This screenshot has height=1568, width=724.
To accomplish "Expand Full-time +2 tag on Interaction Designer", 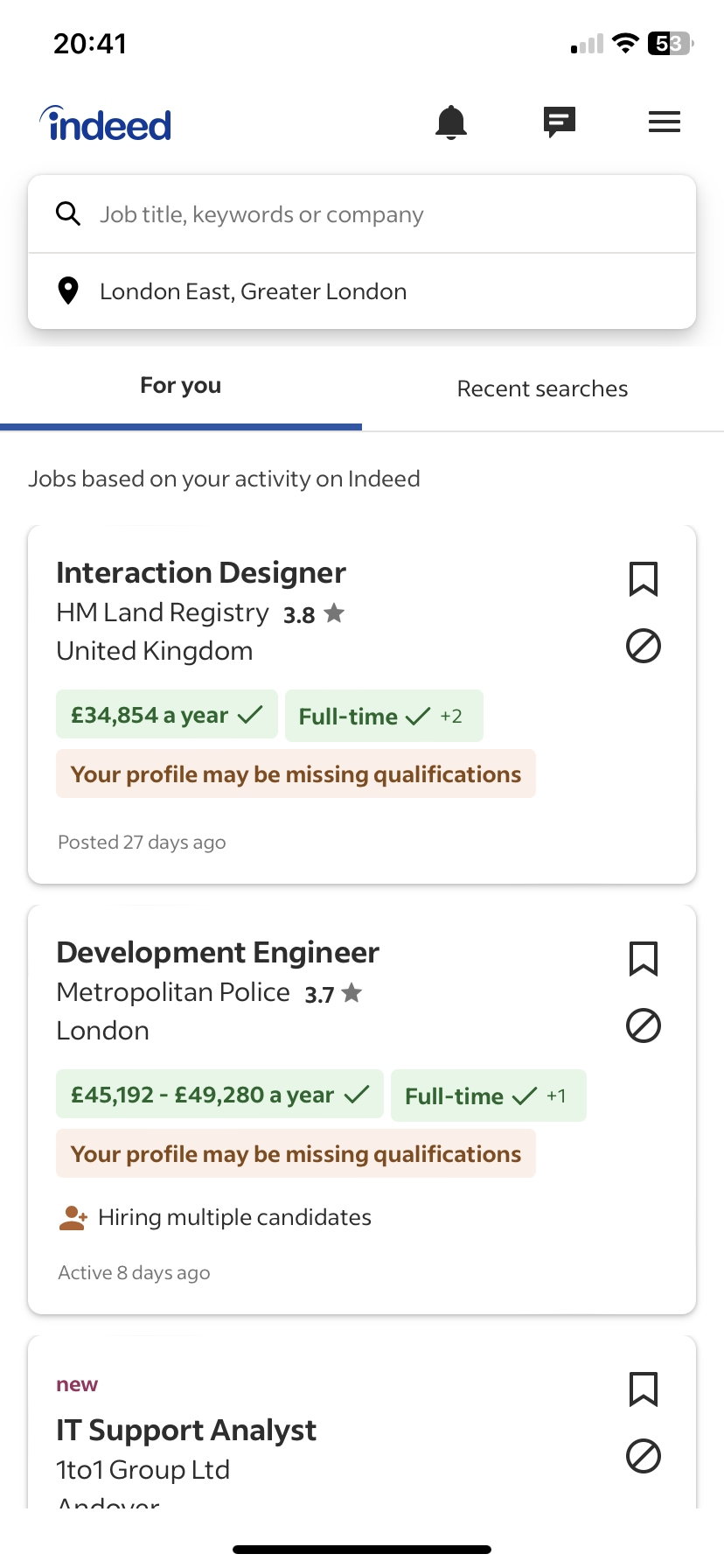I will (x=383, y=717).
